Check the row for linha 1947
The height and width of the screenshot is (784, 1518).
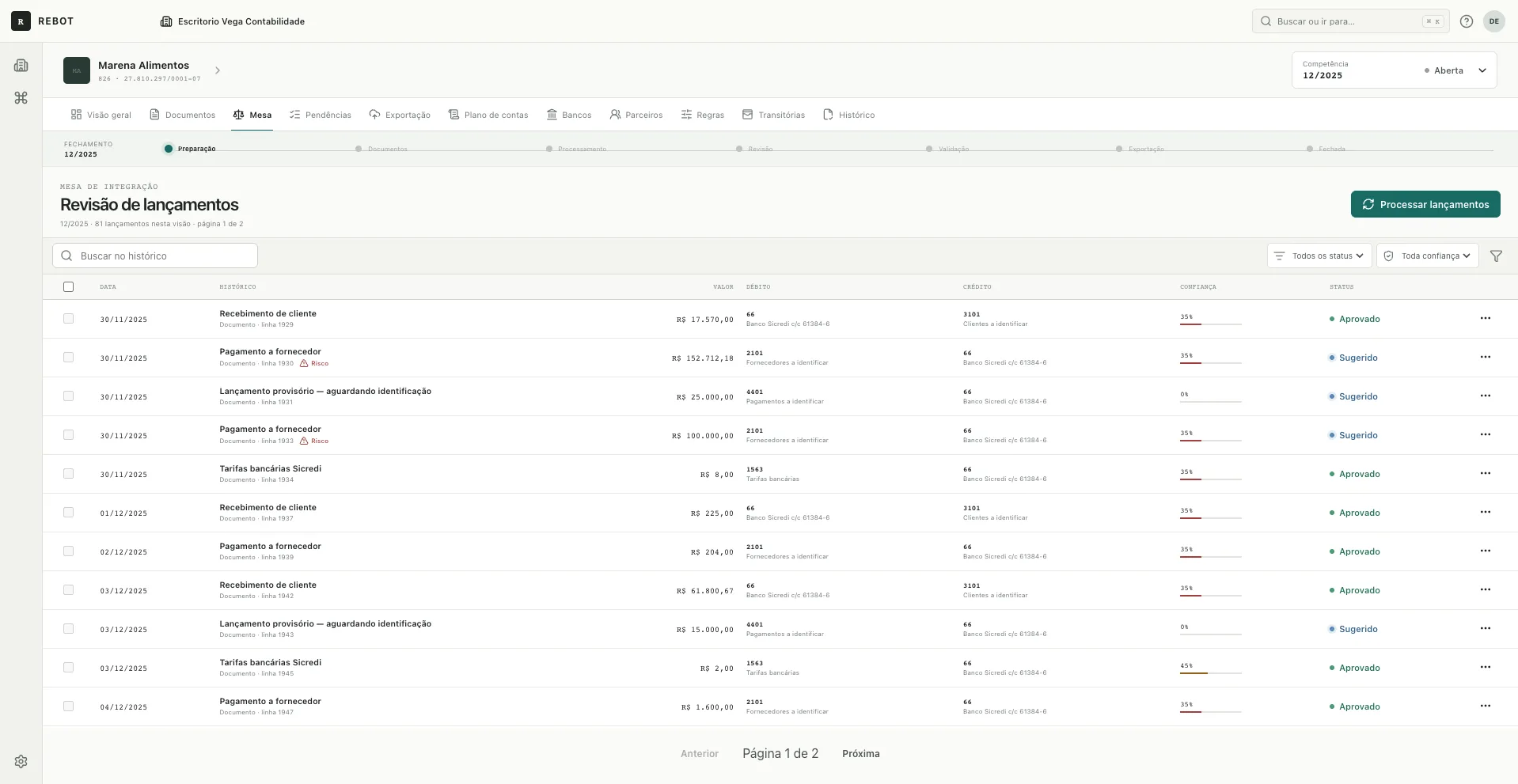click(69, 706)
